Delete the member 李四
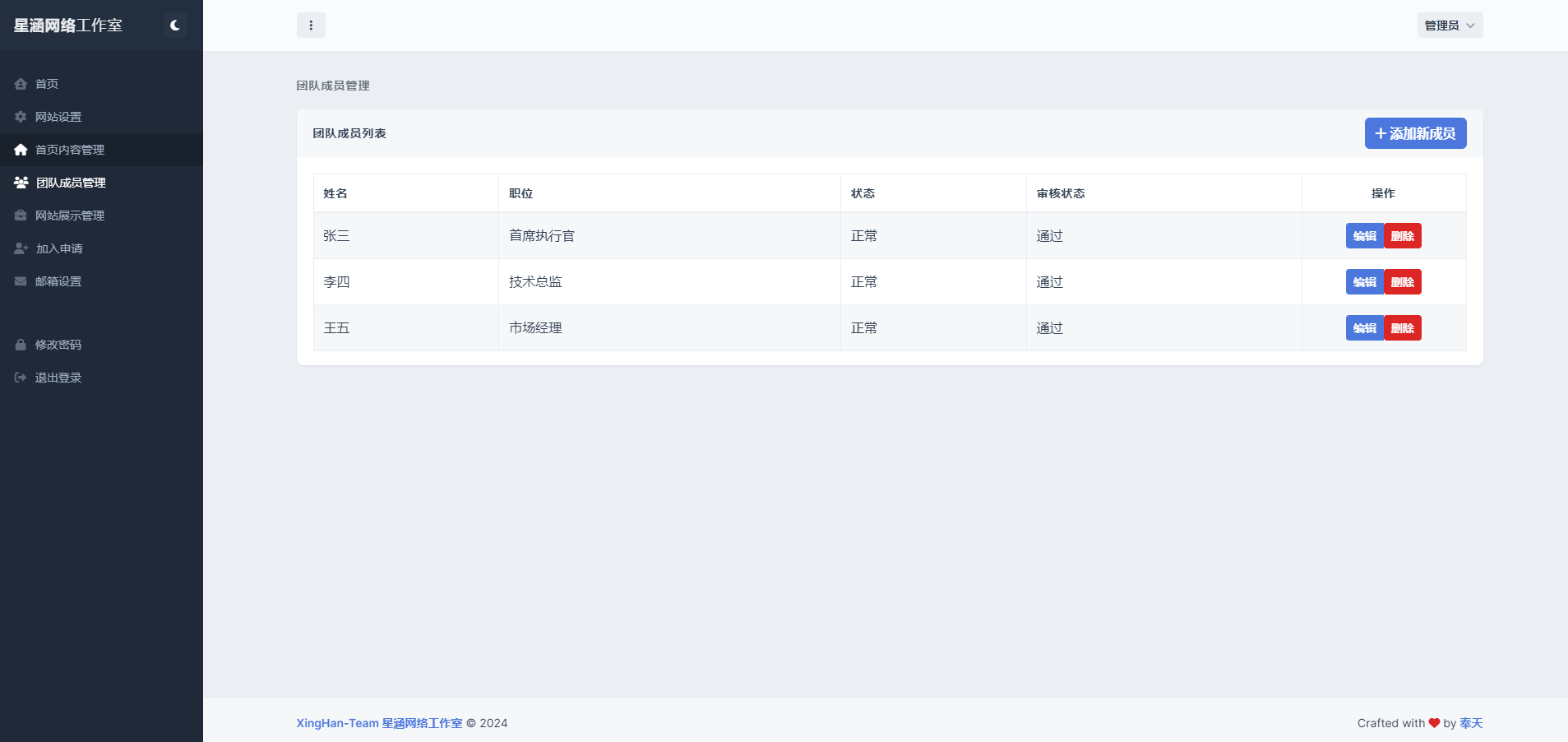Image resolution: width=1568 pixels, height=742 pixels. [1403, 282]
